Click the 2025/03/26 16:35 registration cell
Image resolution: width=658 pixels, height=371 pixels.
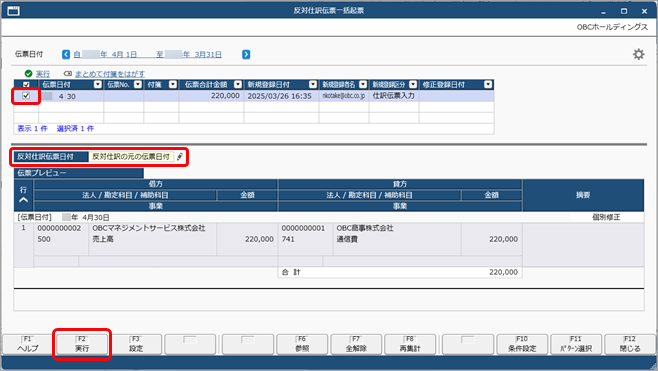281,96
